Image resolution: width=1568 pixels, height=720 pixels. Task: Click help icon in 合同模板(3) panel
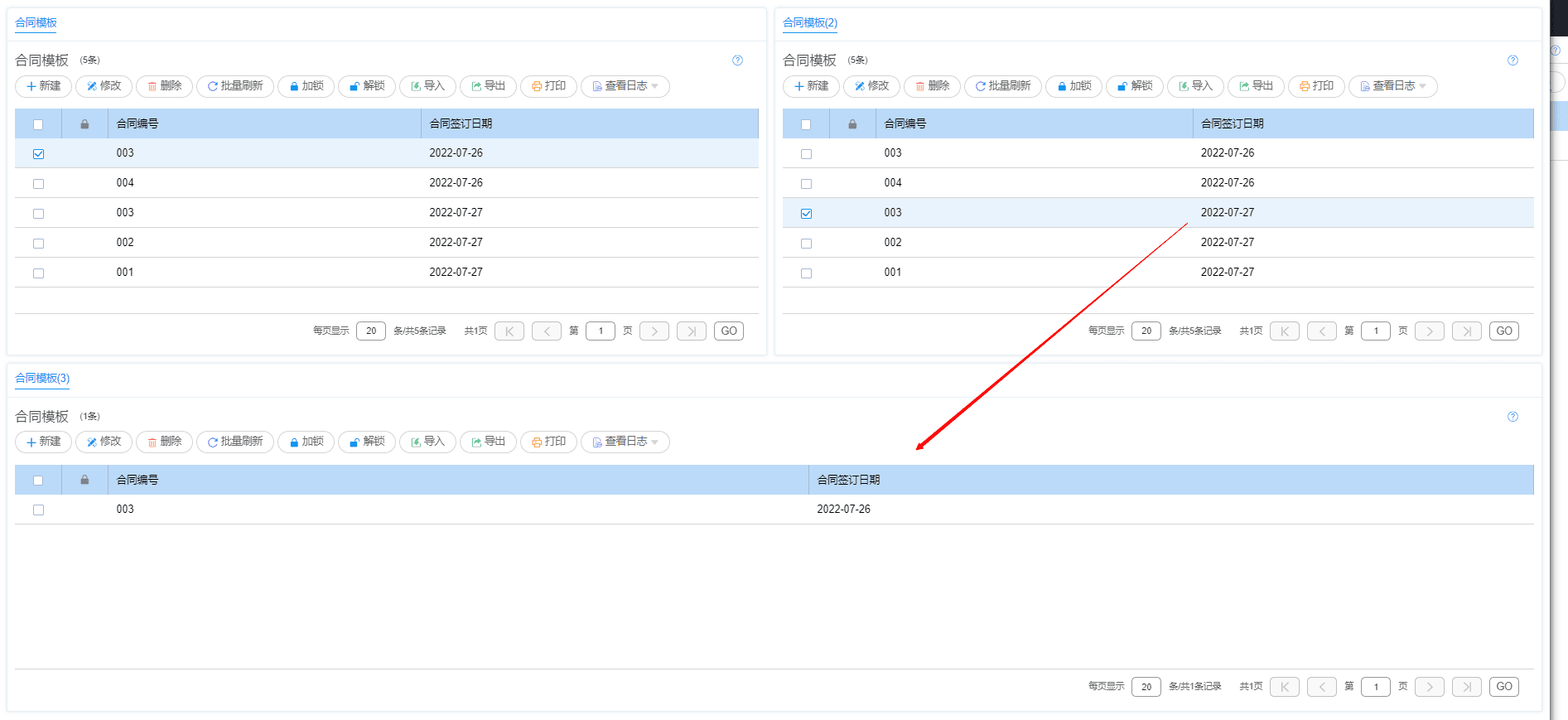click(x=1513, y=417)
